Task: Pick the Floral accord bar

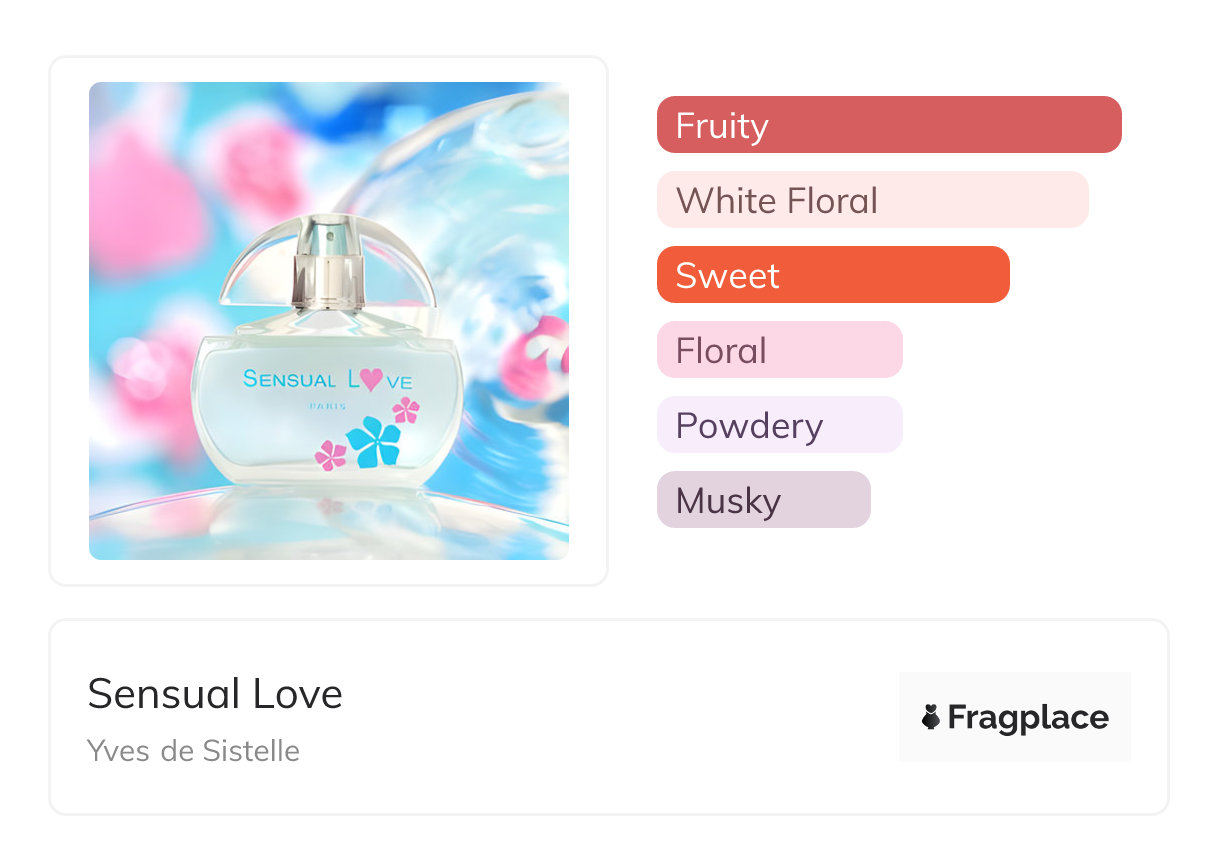Action: point(779,350)
